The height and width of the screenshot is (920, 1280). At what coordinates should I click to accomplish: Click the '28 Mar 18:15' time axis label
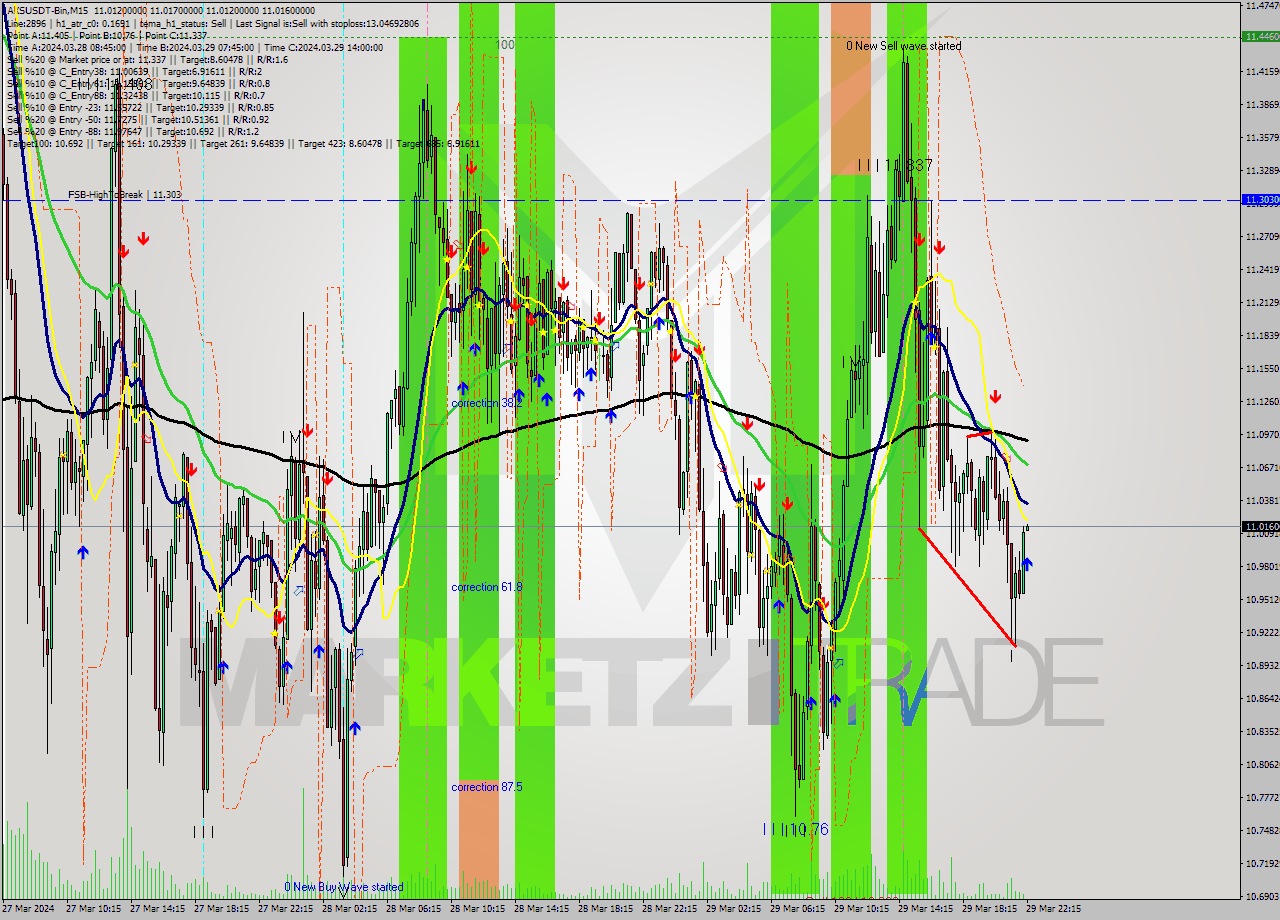605,909
